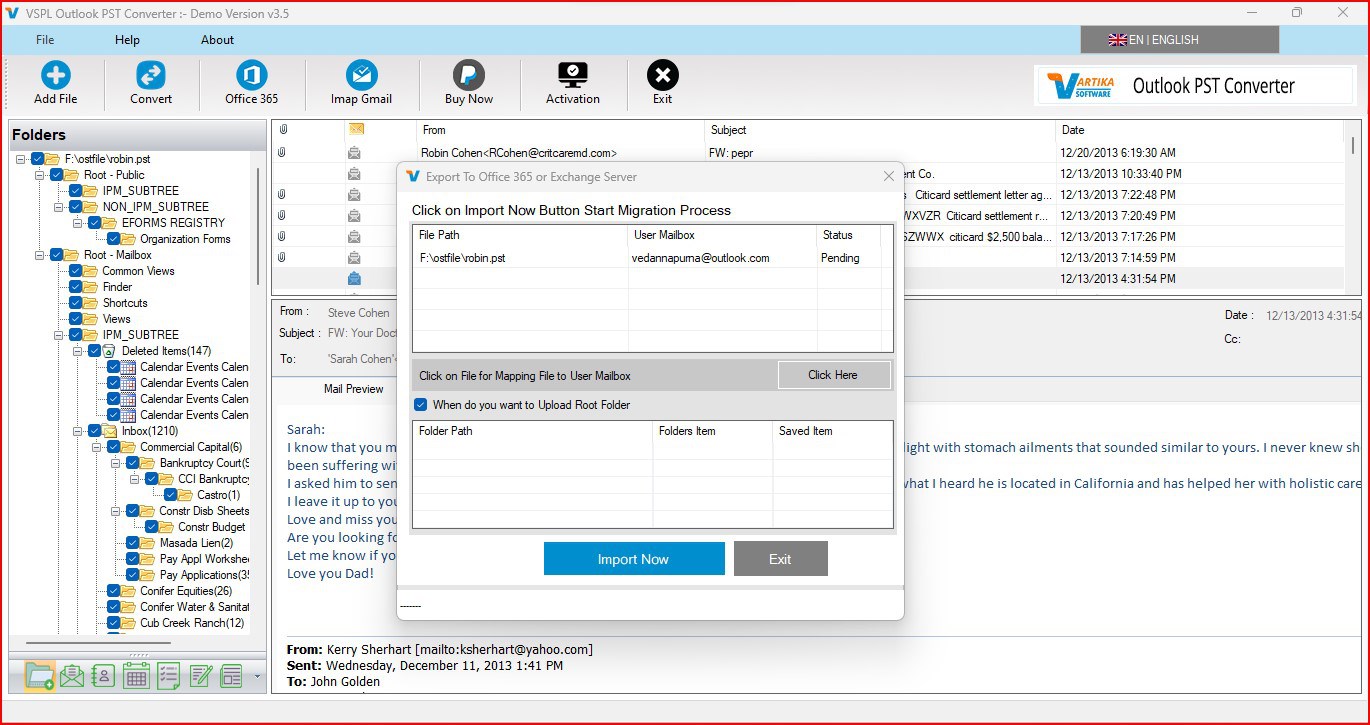This screenshot has height=725, width=1370.
Task: Collapse the Commercial Capital(6) node
Action: pyautogui.click(x=98, y=447)
